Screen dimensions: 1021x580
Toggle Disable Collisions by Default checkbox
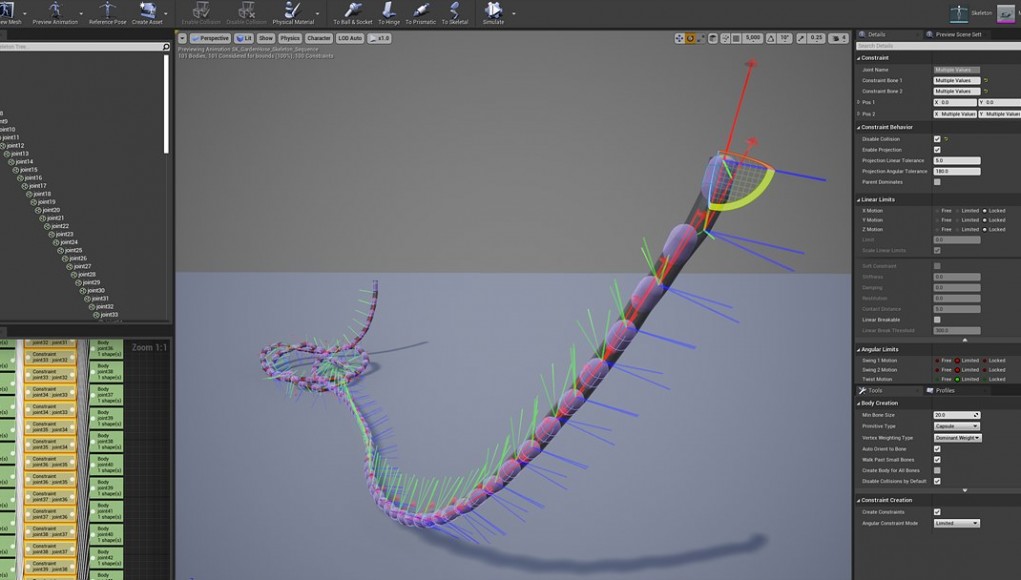click(x=937, y=481)
